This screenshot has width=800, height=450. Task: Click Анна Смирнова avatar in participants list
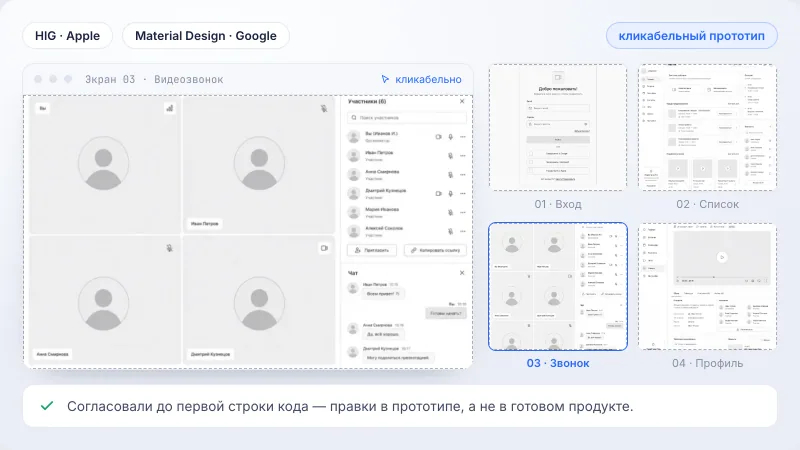pyautogui.click(x=353, y=174)
